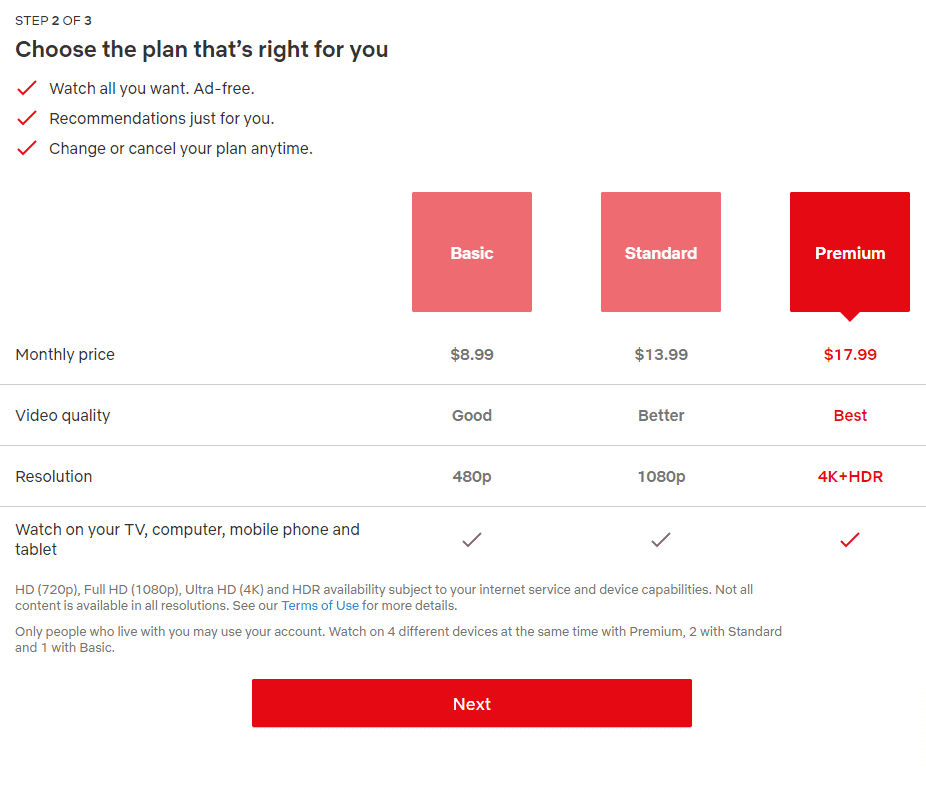Click the red Premium device support checkmark
This screenshot has height=787, width=926.
click(x=850, y=540)
